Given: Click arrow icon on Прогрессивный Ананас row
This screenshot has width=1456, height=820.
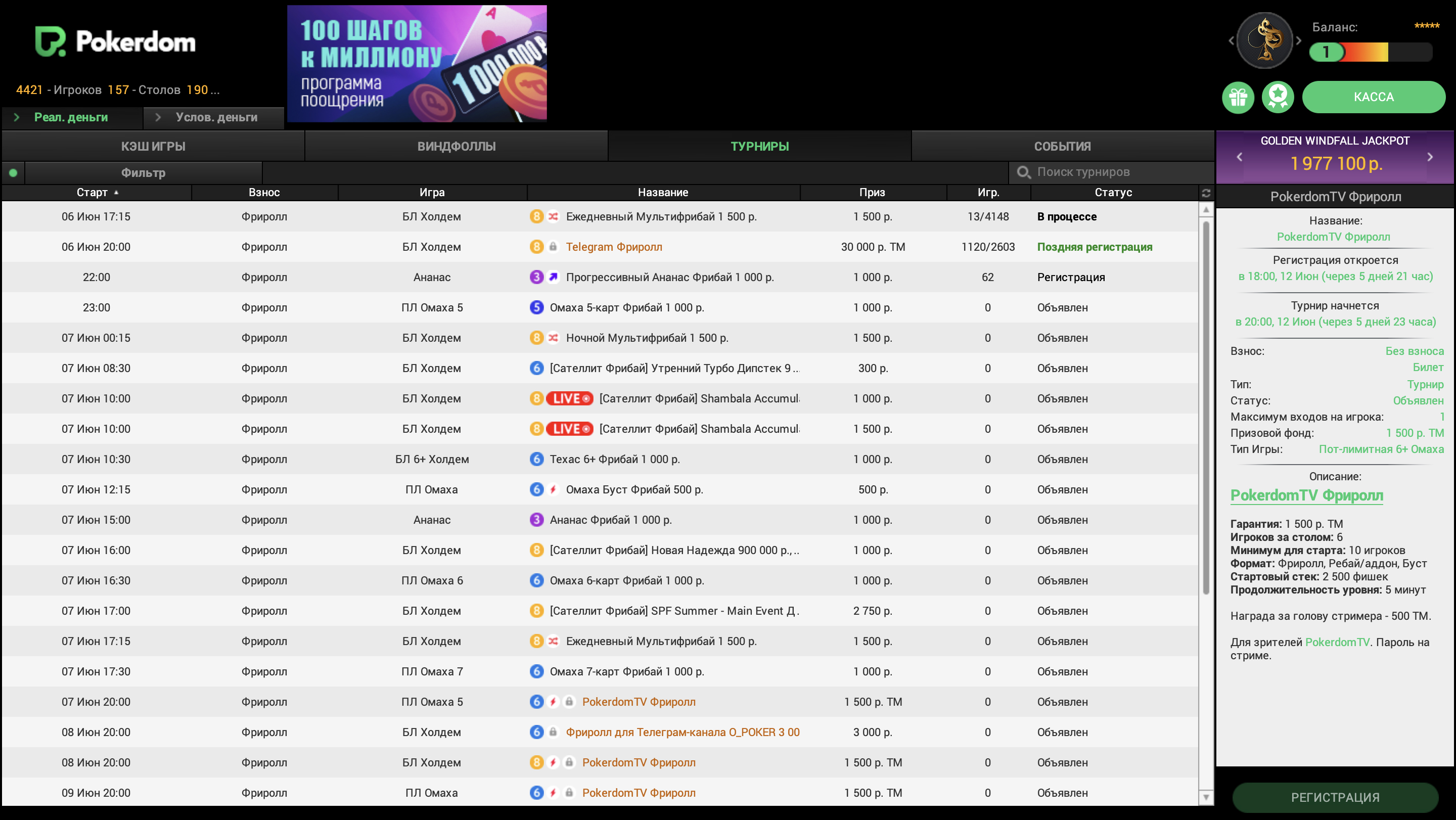Looking at the screenshot, I should pyautogui.click(x=554, y=277).
